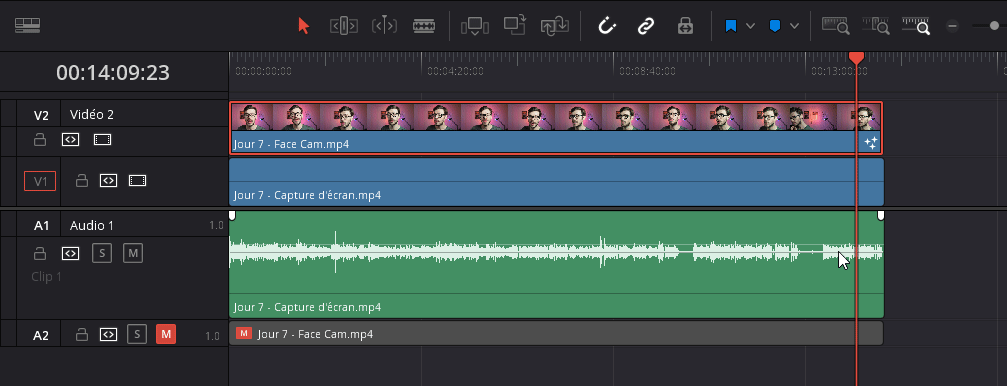Click the fade-out handle on the A1 audio clip

coord(881,215)
